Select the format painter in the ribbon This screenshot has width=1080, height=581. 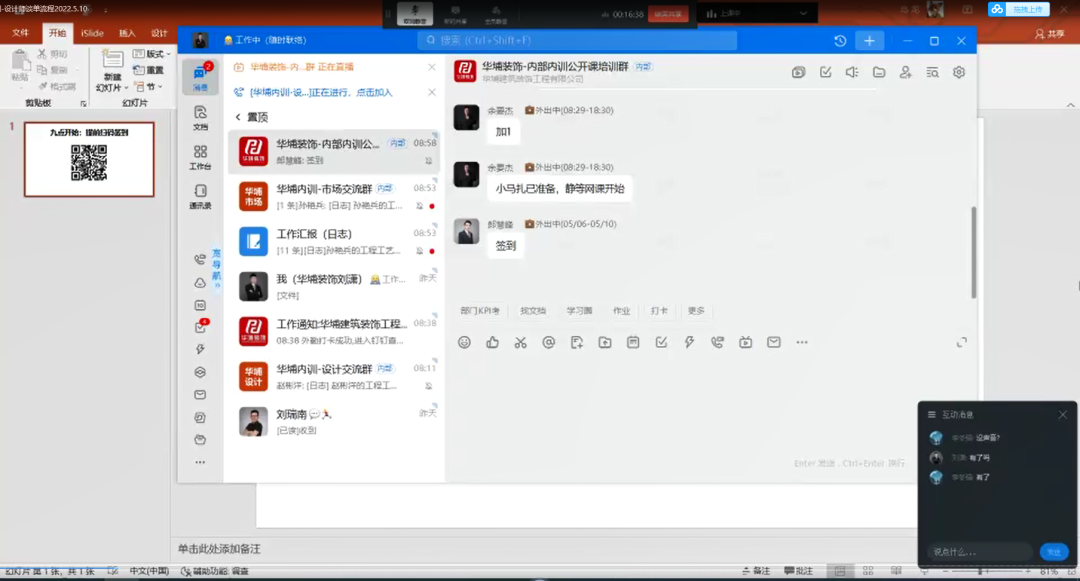57,85
